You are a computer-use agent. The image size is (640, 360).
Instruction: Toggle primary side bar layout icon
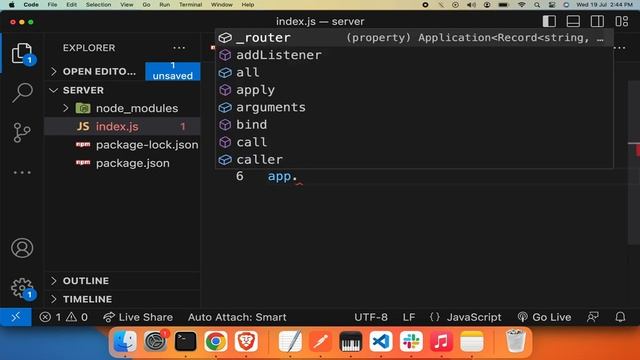click(x=549, y=21)
